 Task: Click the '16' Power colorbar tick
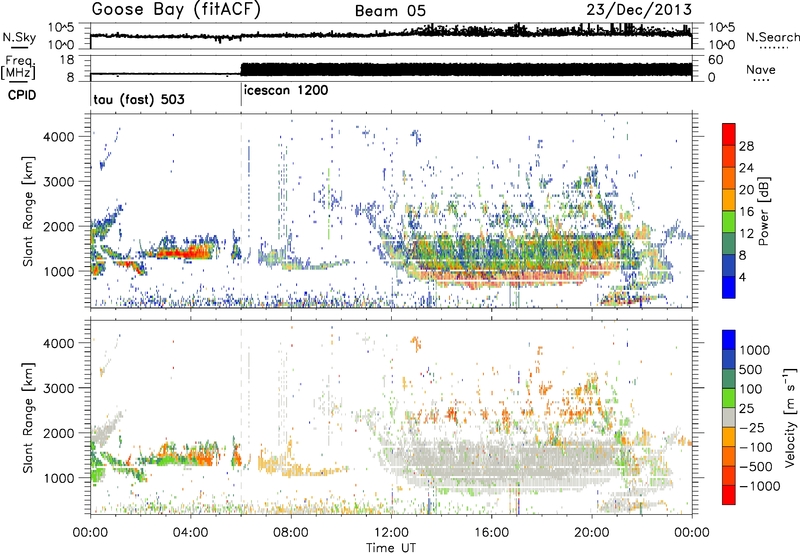(746, 212)
